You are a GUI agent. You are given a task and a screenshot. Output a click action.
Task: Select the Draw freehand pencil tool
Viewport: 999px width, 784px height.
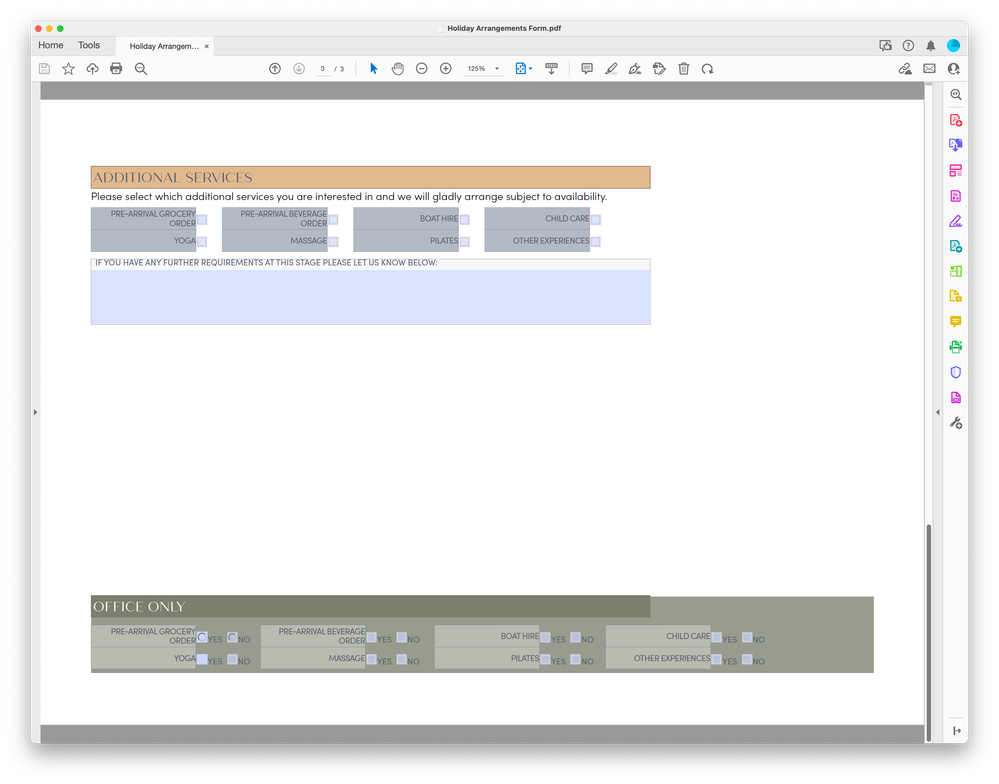[611, 68]
